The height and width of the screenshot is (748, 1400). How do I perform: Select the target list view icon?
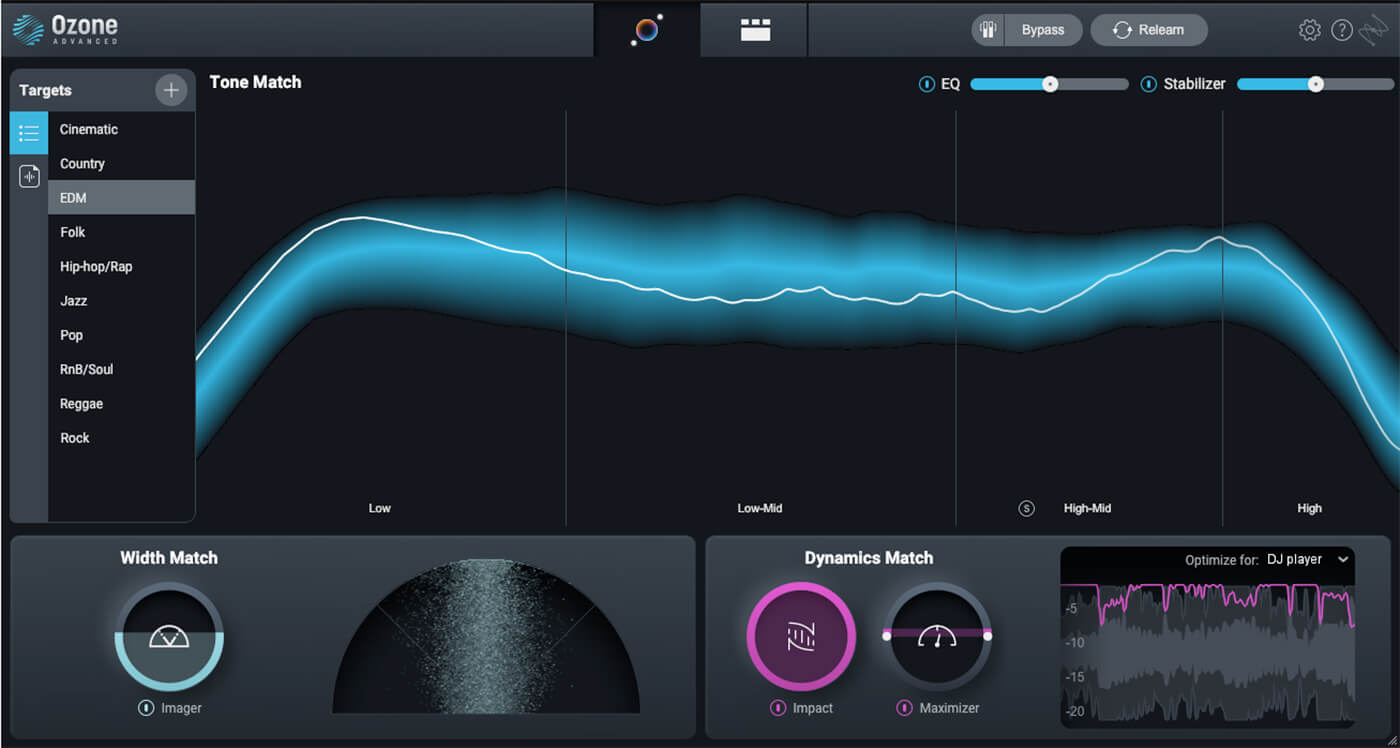[x=28, y=132]
